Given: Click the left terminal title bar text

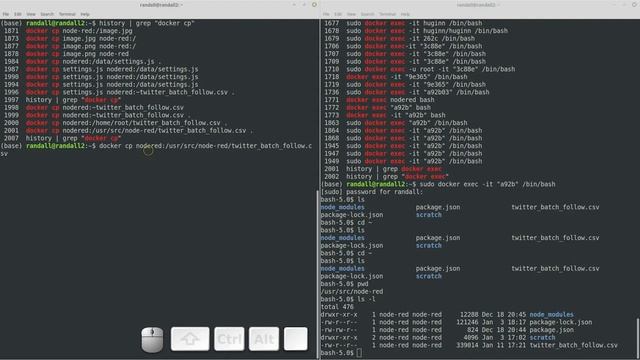Looking at the screenshot, I should point(161,5).
